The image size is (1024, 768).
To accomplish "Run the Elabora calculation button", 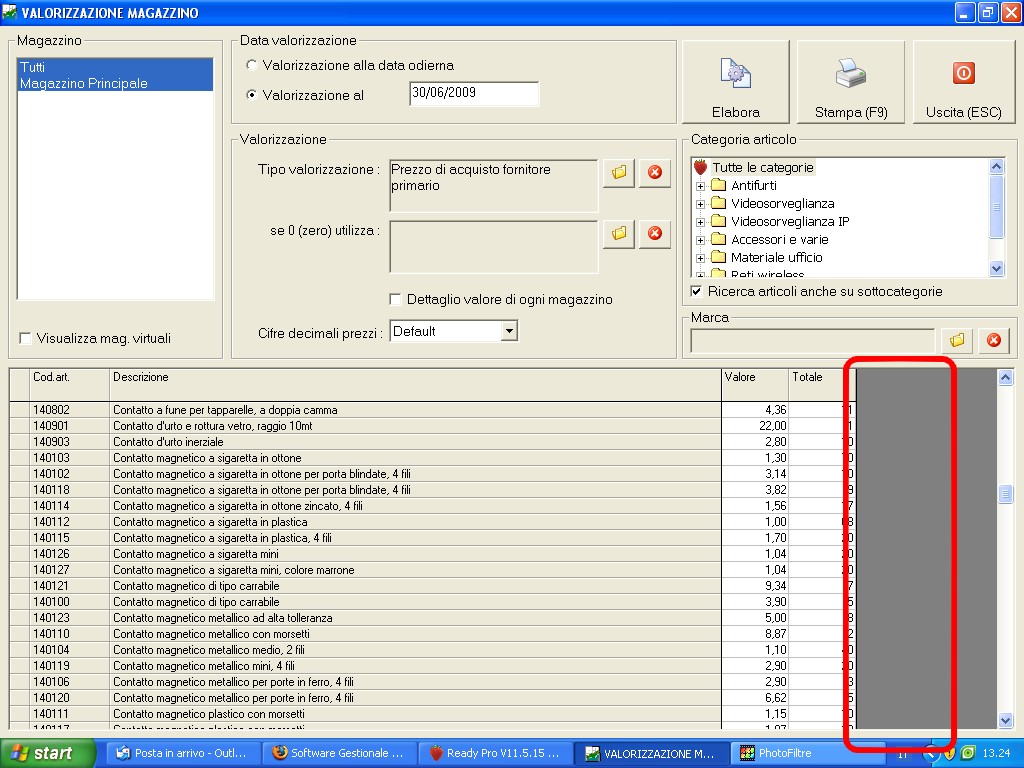I will point(735,82).
